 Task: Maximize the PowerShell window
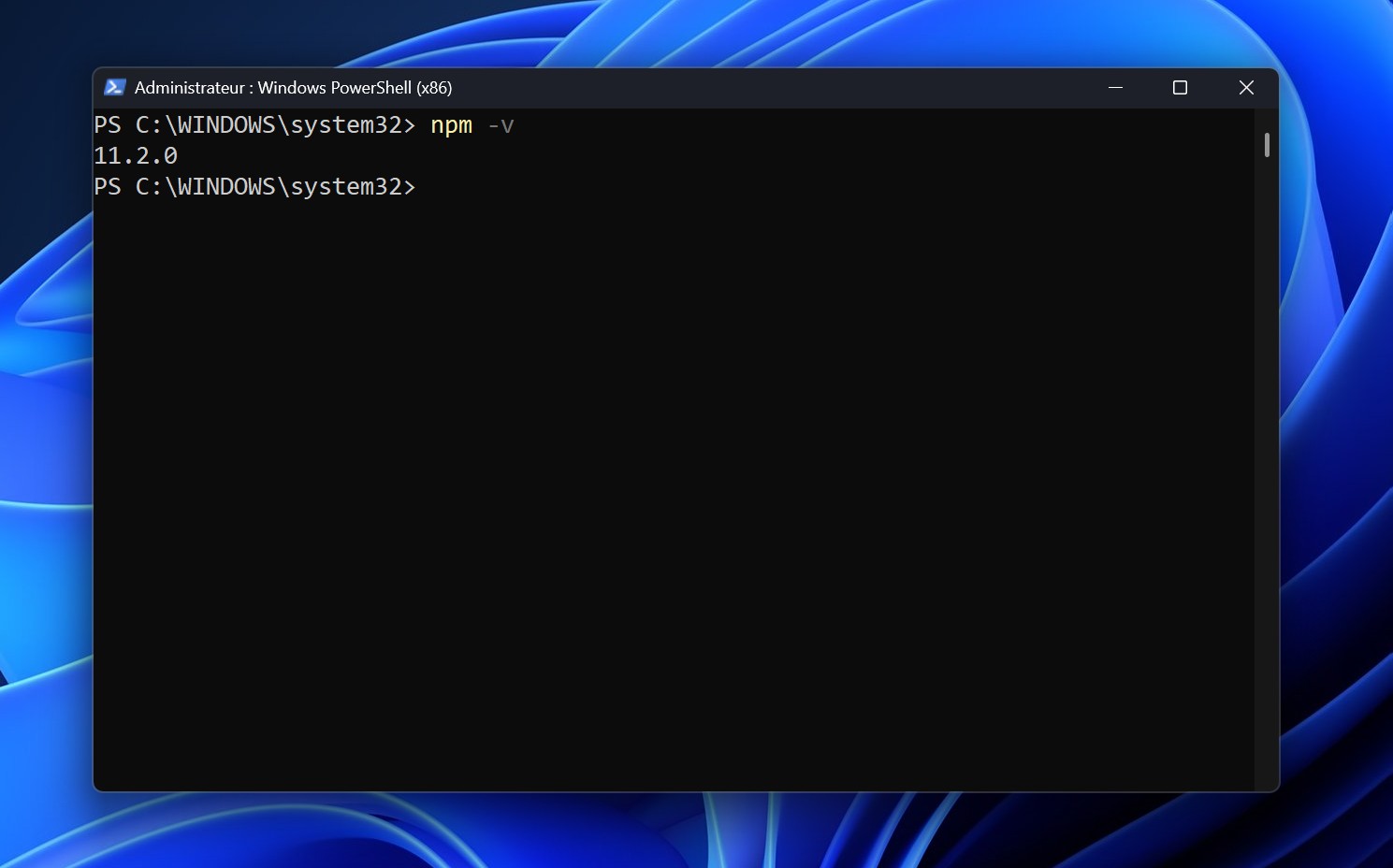click(1180, 87)
